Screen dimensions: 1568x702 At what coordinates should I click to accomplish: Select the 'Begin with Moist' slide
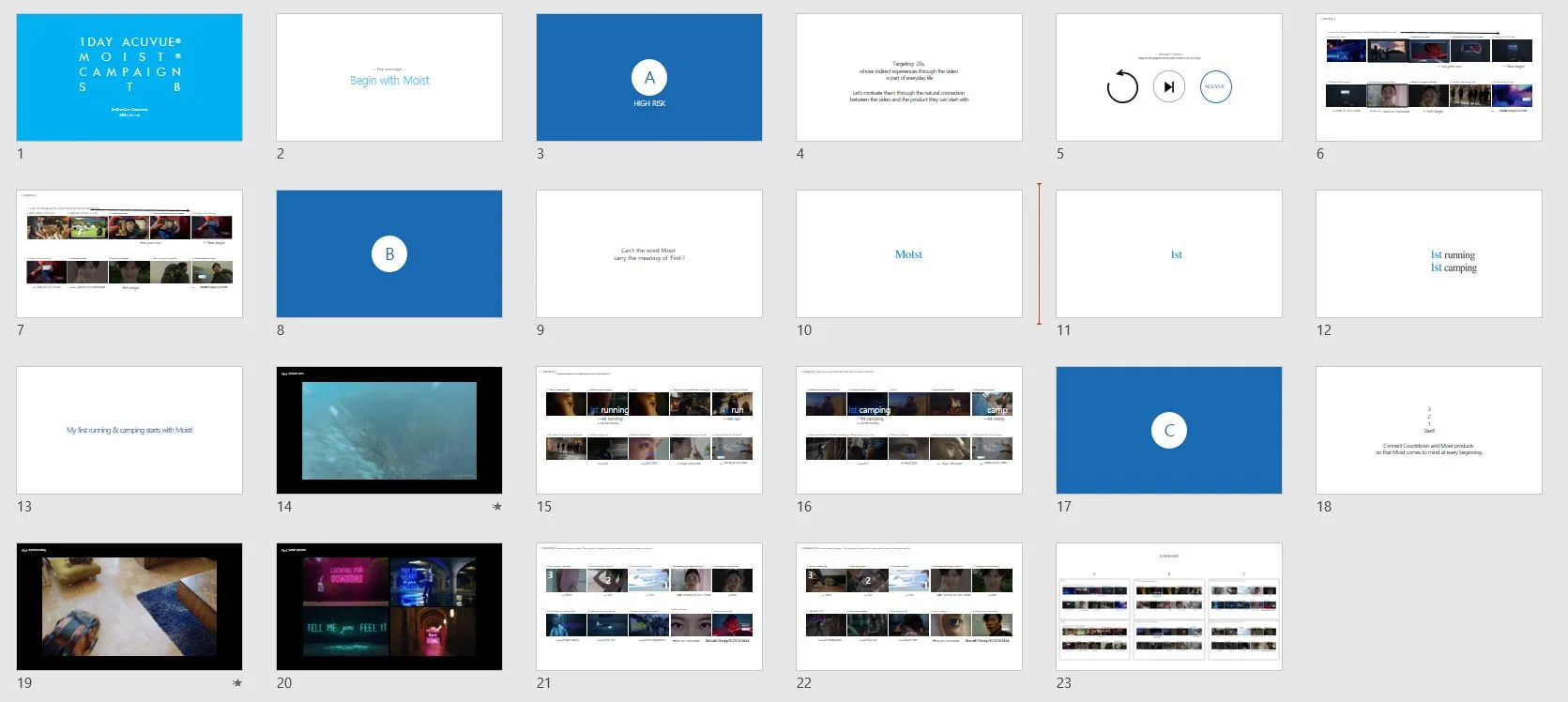[389, 78]
